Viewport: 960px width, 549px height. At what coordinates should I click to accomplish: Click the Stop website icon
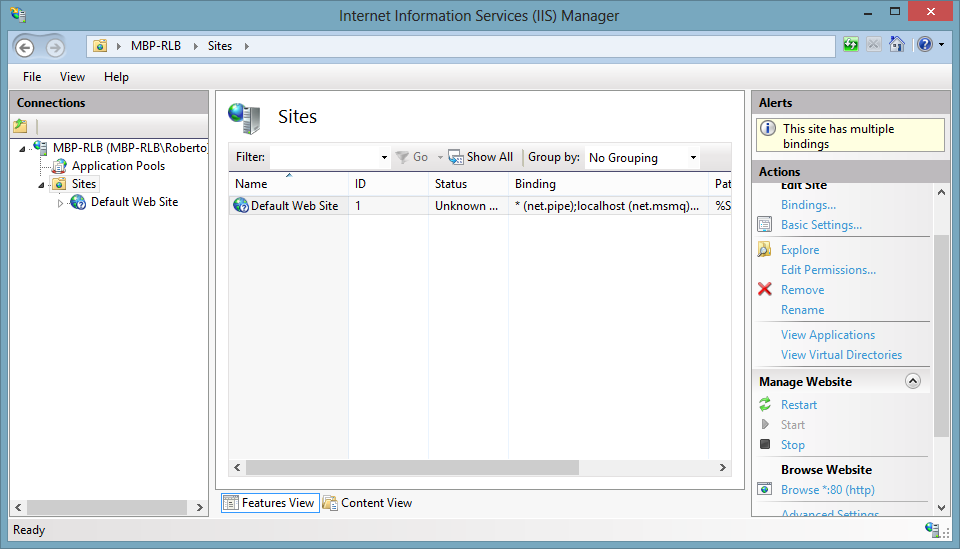pyautogui.click(x=765, y=445)
